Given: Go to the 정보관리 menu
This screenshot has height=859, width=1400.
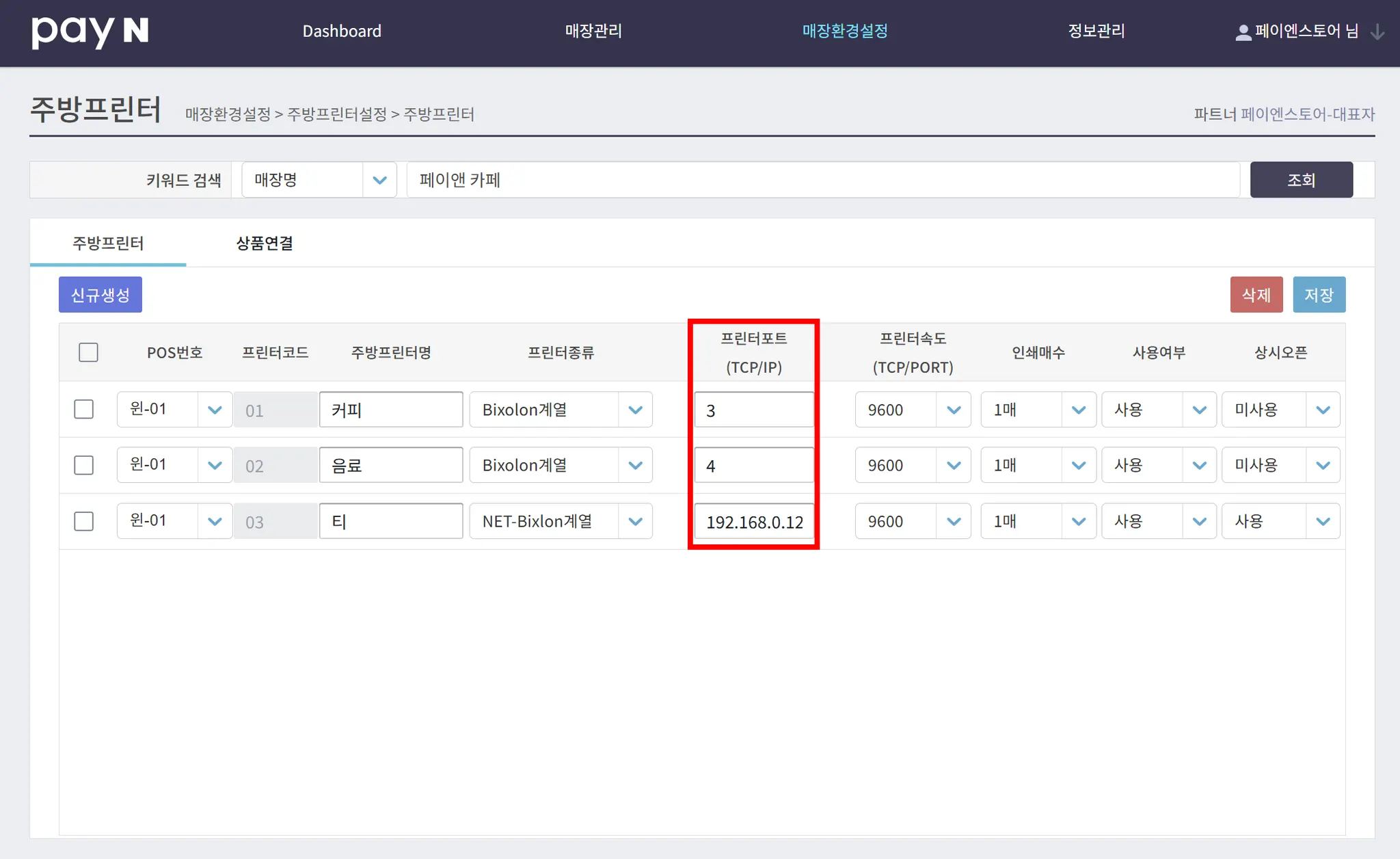Looking at the screenshot, I should [x=1096, y=31].
